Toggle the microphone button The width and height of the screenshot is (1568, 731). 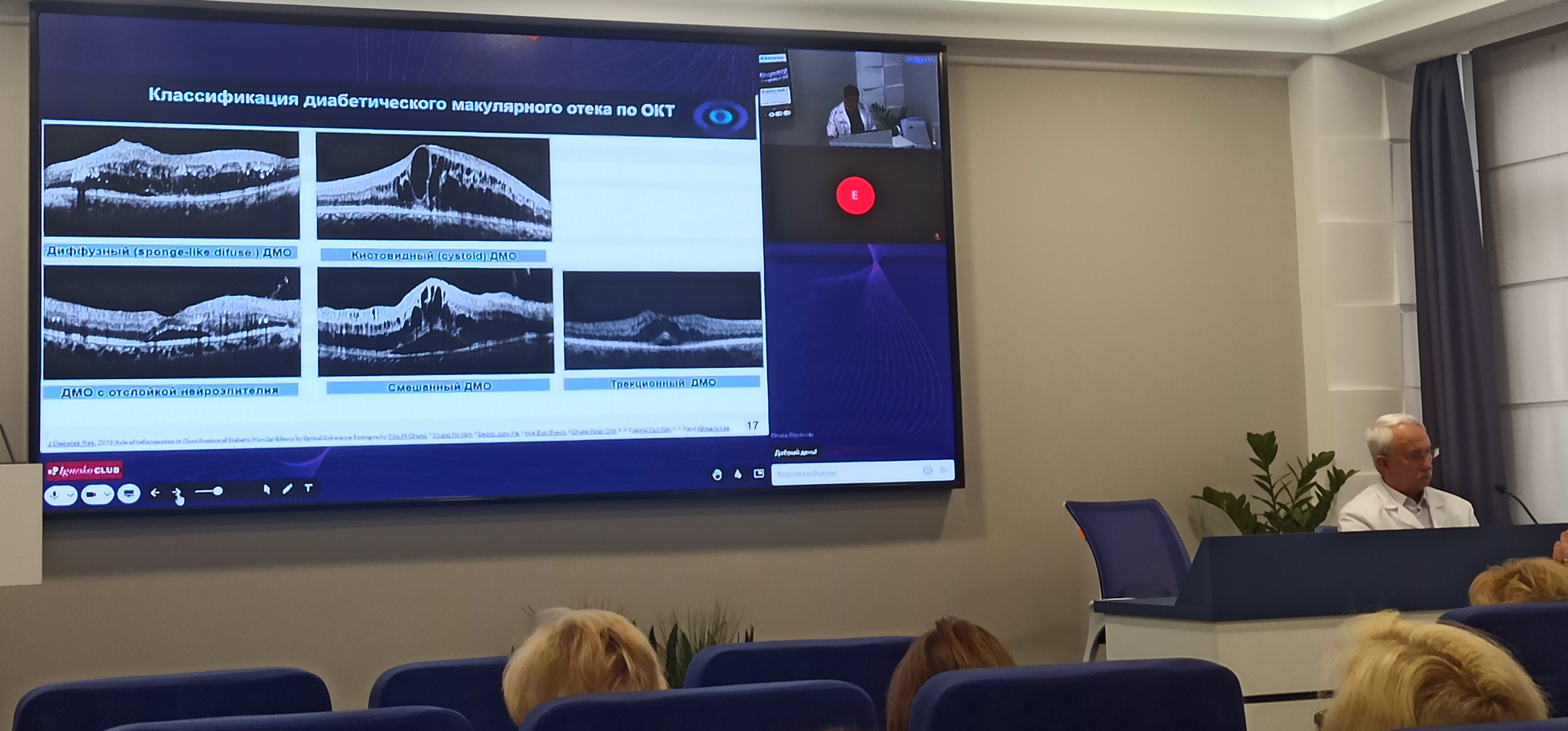click(55, 495)
